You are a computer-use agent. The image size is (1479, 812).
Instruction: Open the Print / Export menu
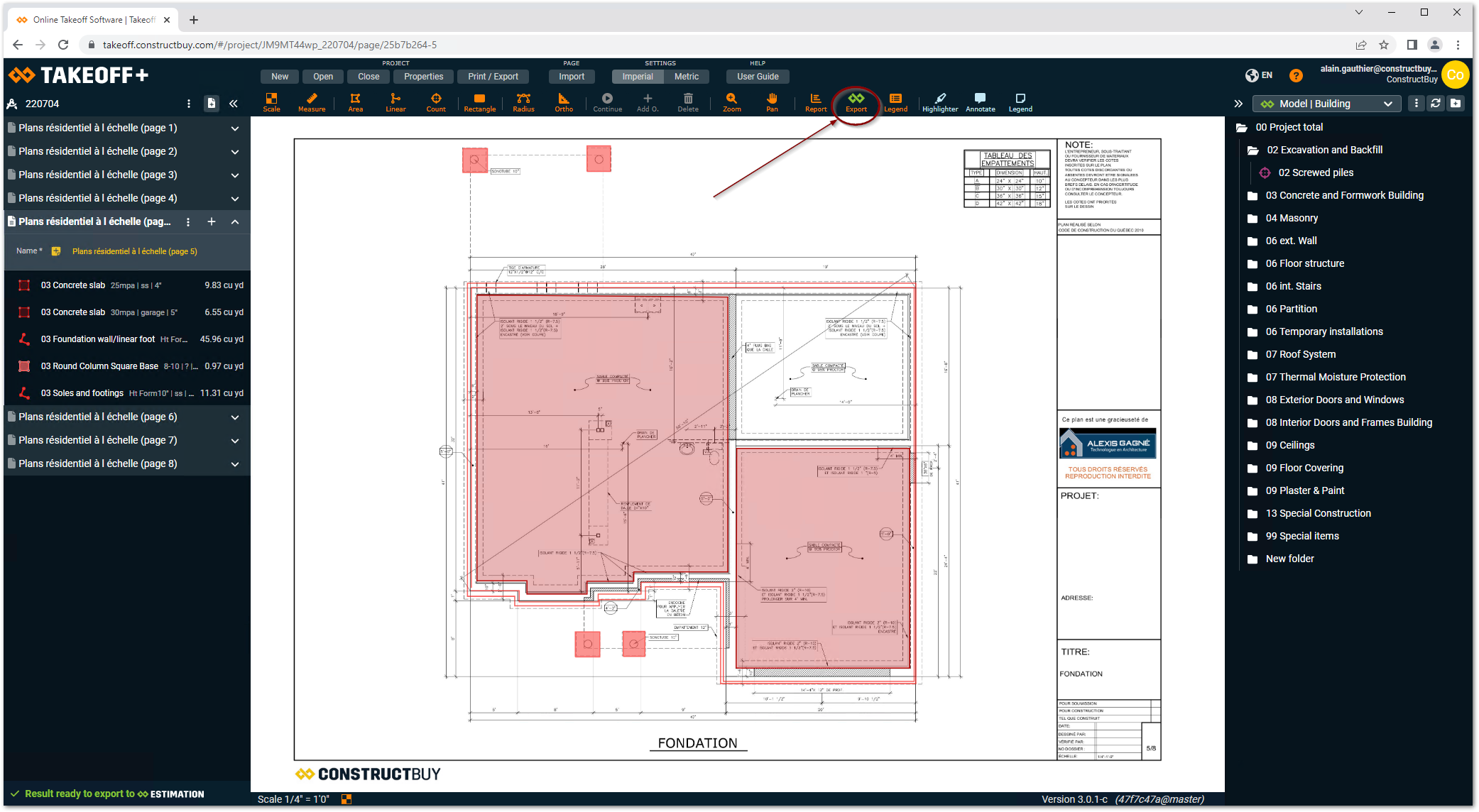(x=493, y=77)
